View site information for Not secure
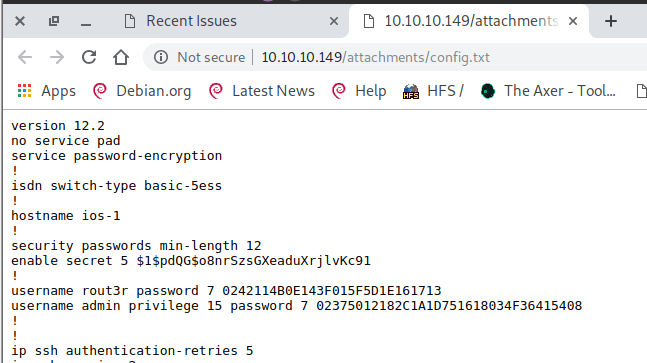Screen dimensions: 647x363 pos(161,57)
